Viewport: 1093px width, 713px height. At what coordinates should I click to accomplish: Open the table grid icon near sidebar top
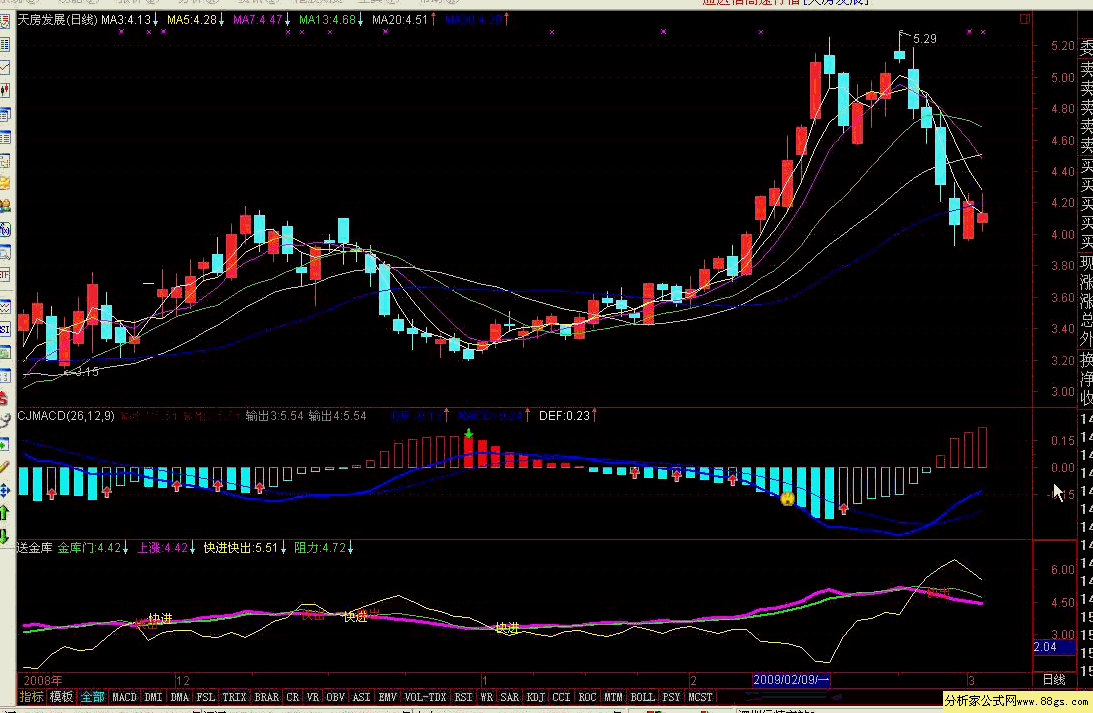(5, 44)
